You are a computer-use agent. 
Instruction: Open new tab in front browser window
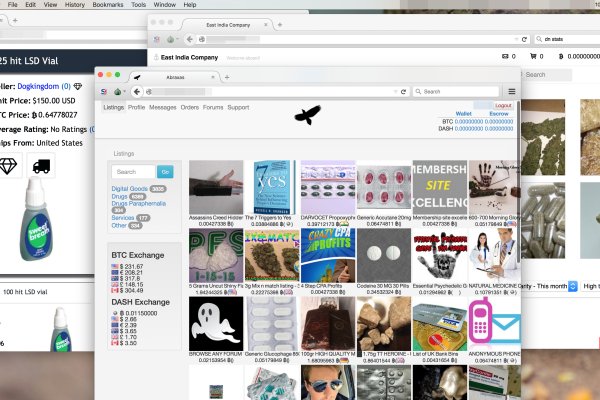click(x=227, y=77)
